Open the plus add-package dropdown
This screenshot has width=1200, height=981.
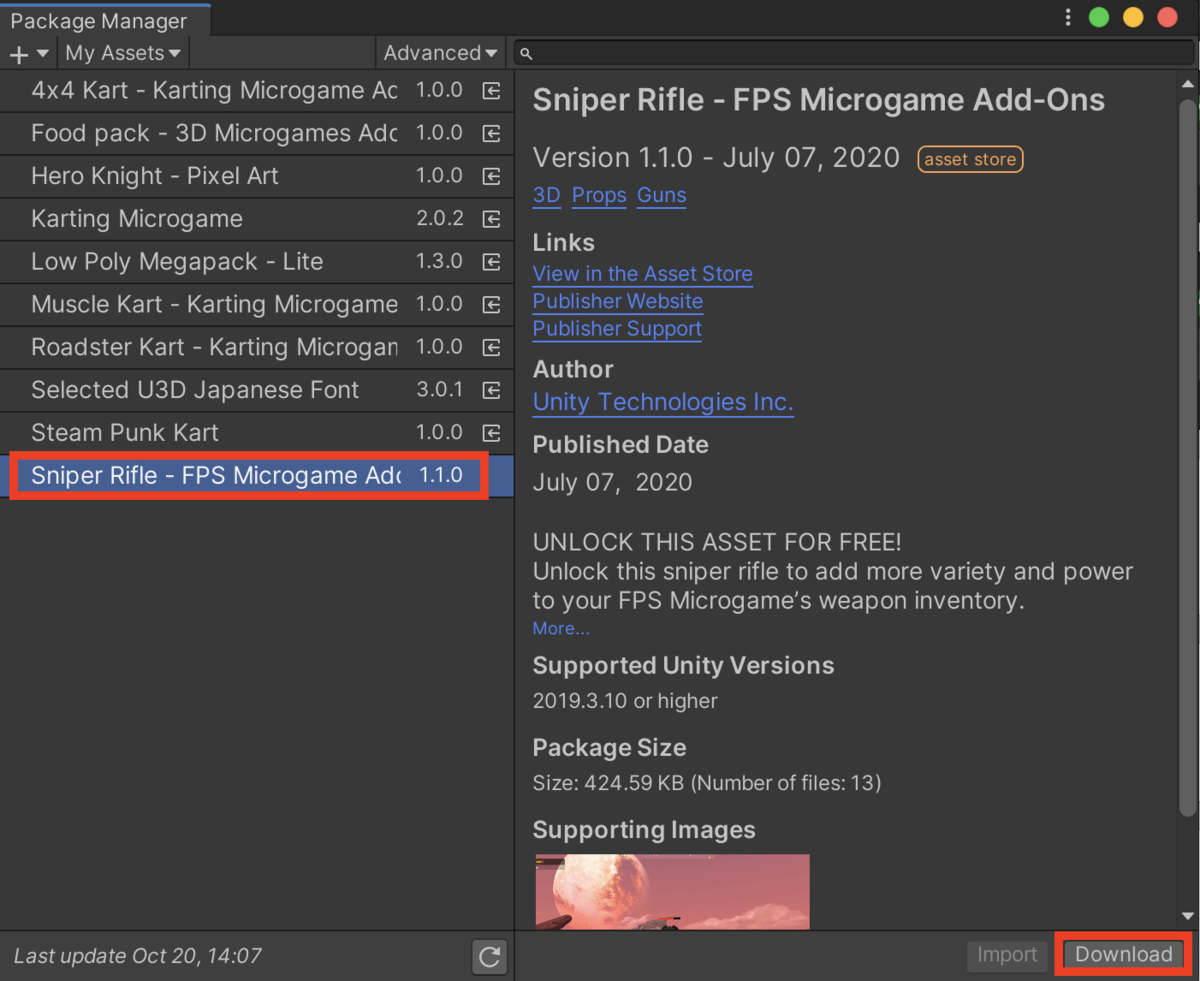coord(28,54)
